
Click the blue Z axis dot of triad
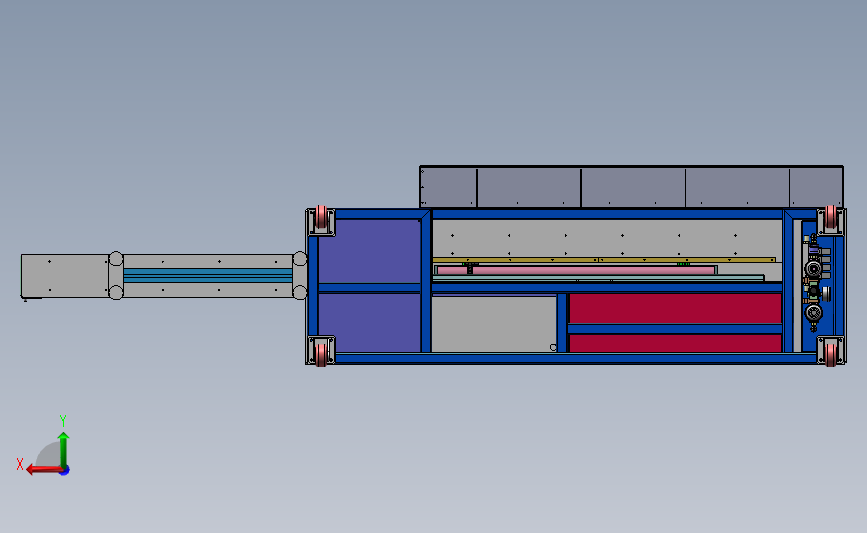(65, 471)
